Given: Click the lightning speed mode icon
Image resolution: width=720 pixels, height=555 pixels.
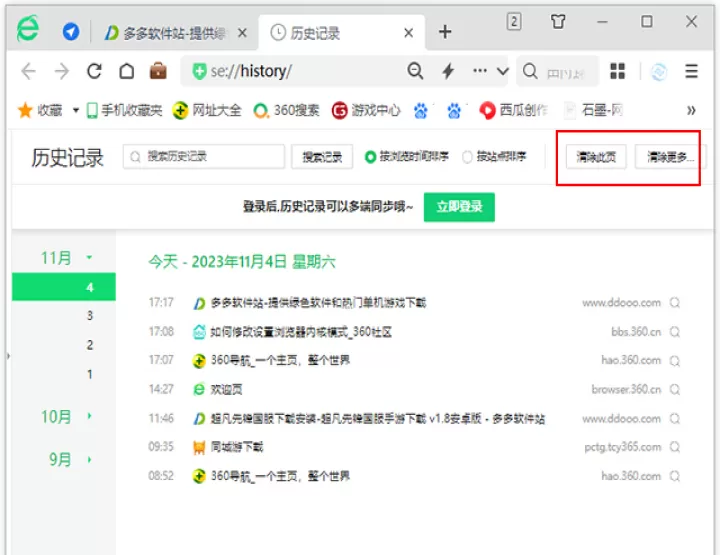Looking at the screenshot, I should 448,71.
